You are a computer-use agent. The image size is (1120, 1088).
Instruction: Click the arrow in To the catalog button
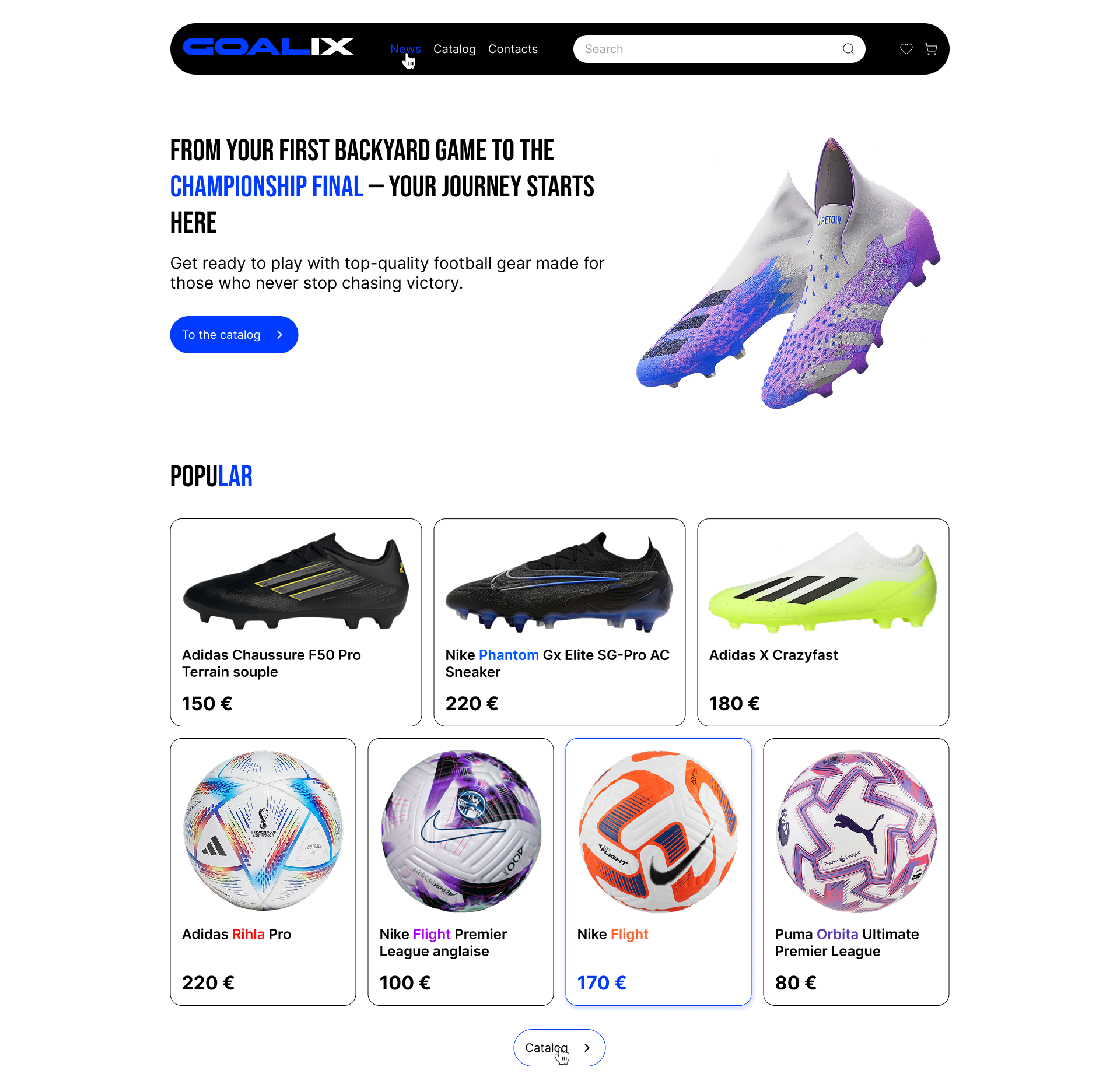coord(279,335)
